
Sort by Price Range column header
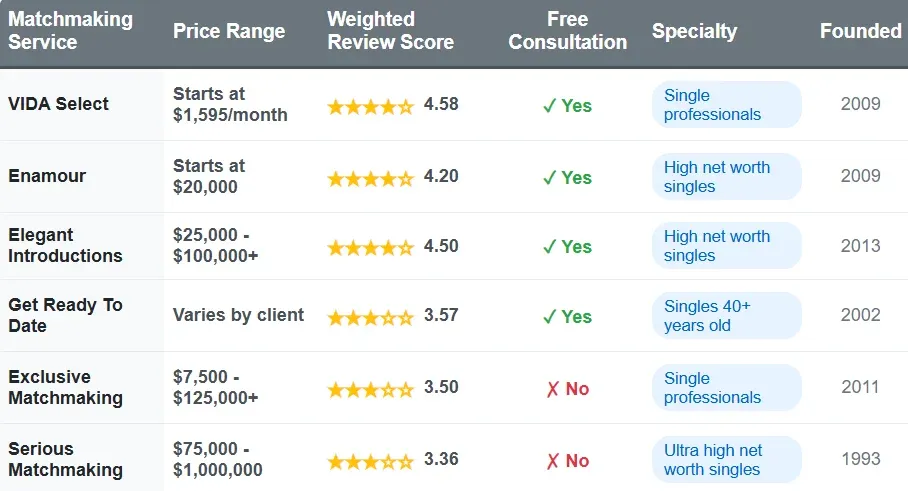click(229, 31)
